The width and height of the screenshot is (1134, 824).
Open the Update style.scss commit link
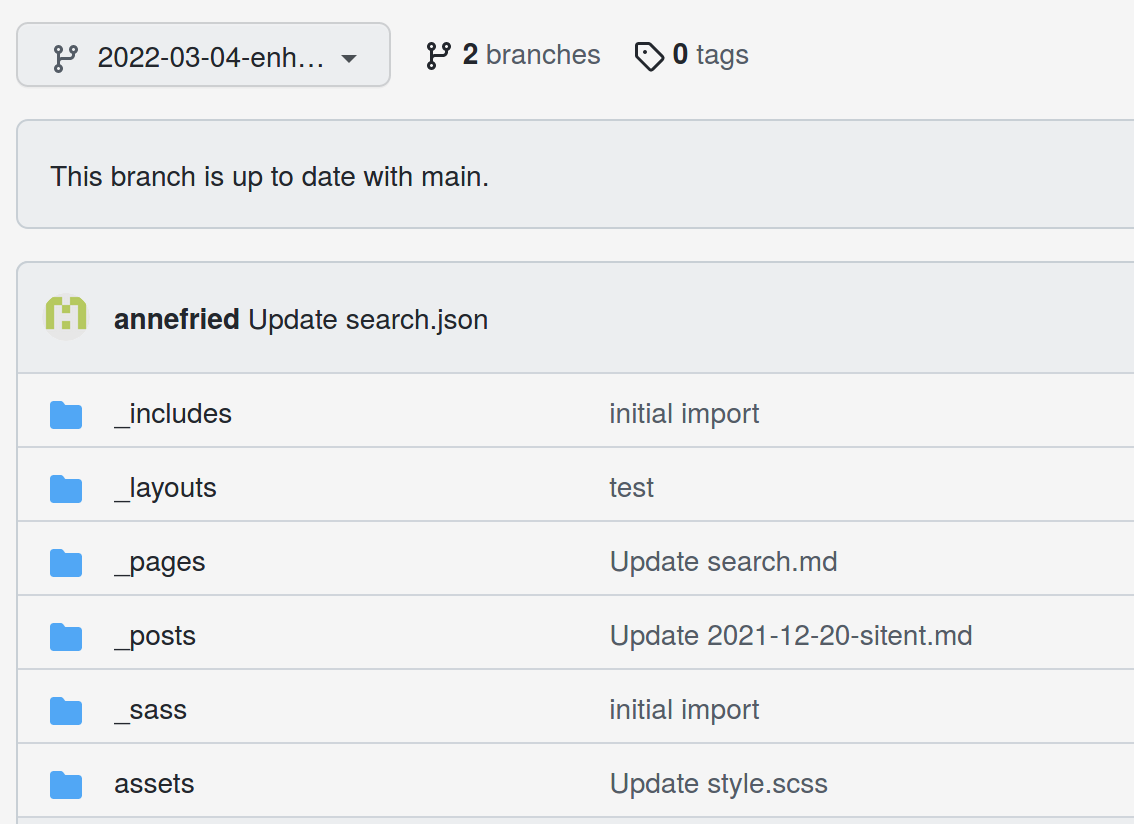(719, 784)
